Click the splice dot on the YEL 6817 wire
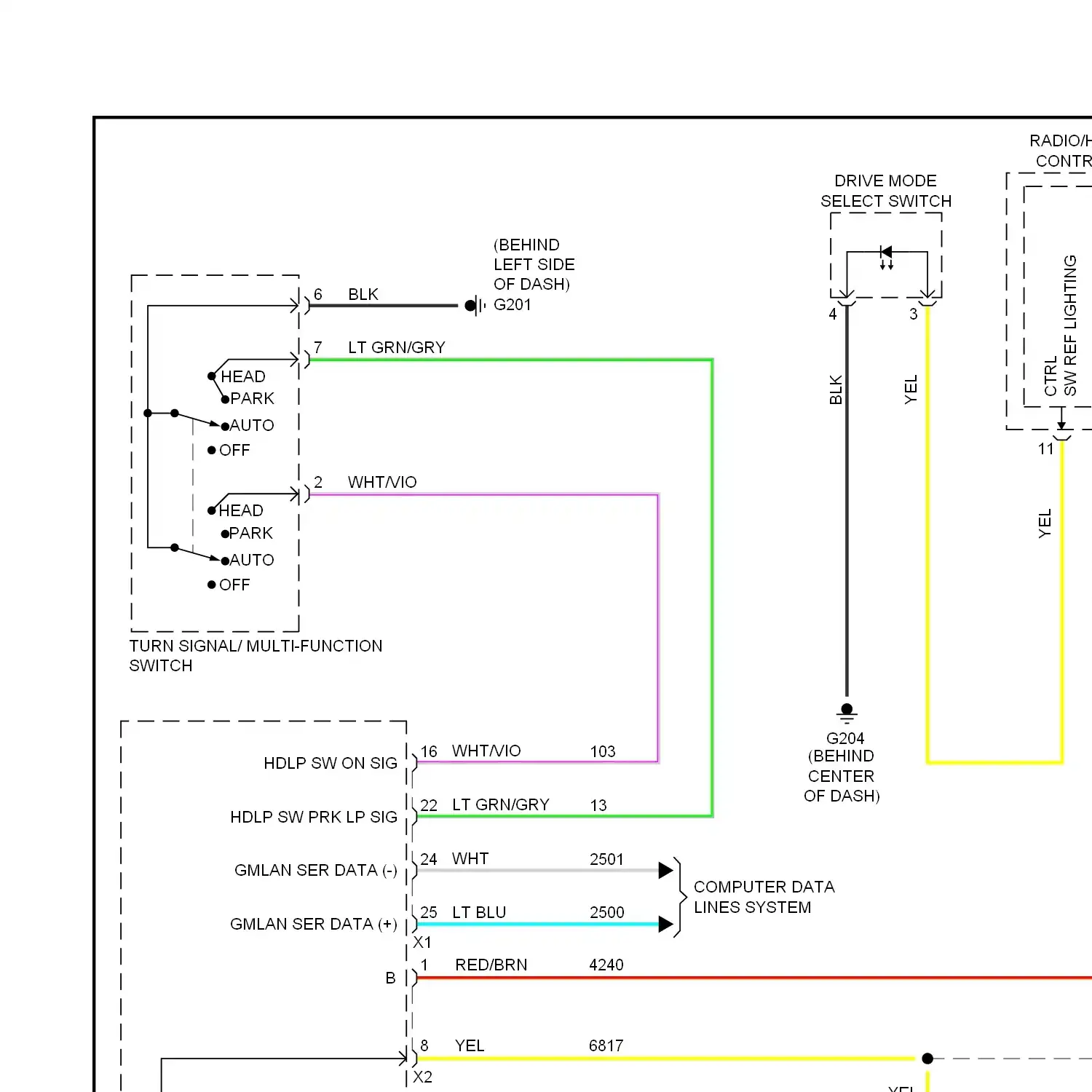 927,1059
